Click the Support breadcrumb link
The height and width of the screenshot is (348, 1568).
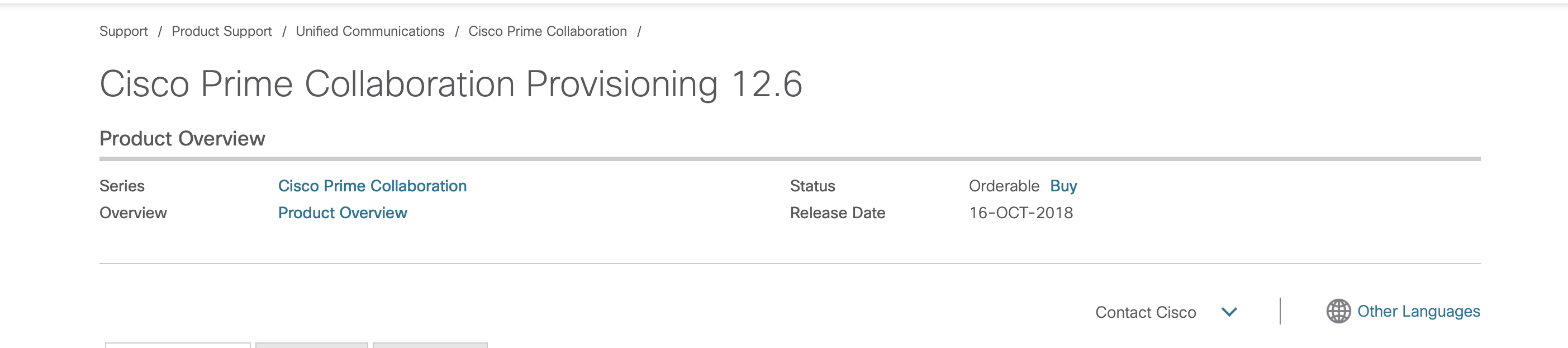click(123, 31)
